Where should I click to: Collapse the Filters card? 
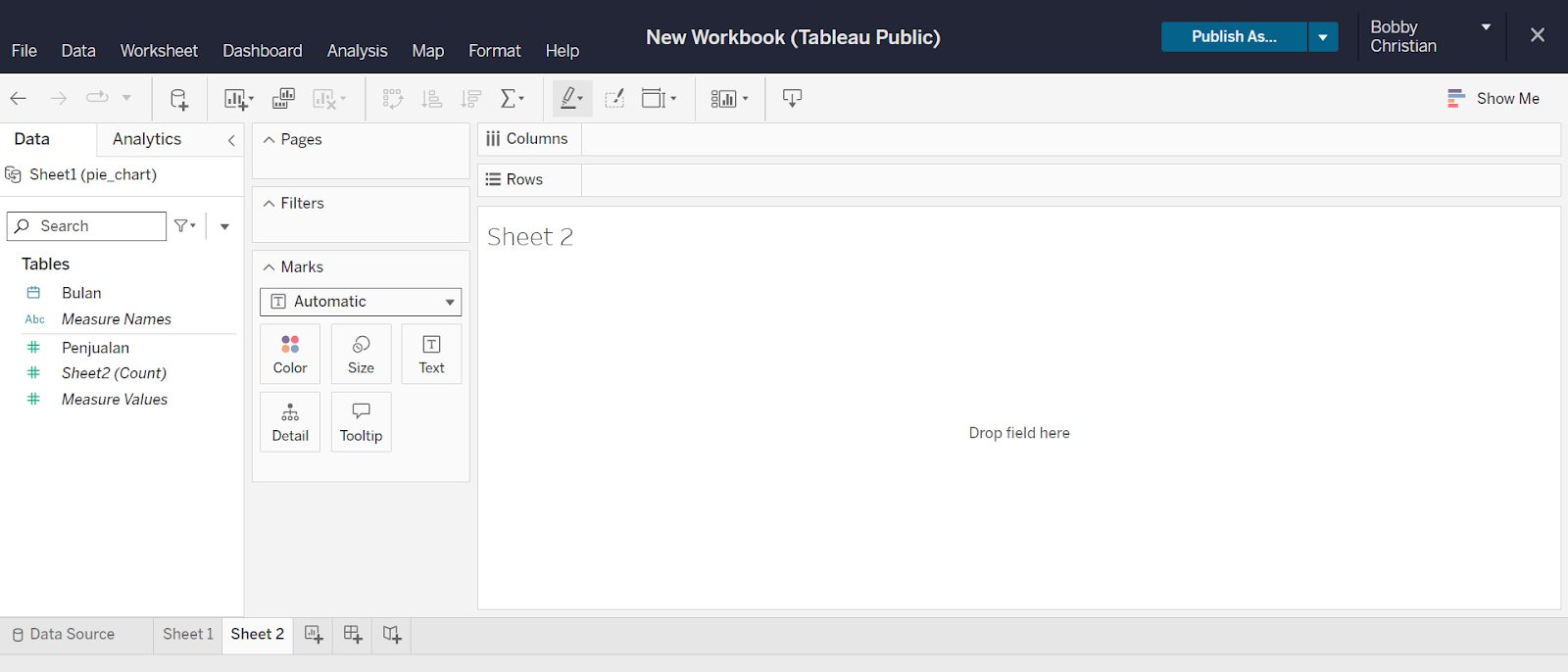269,204
